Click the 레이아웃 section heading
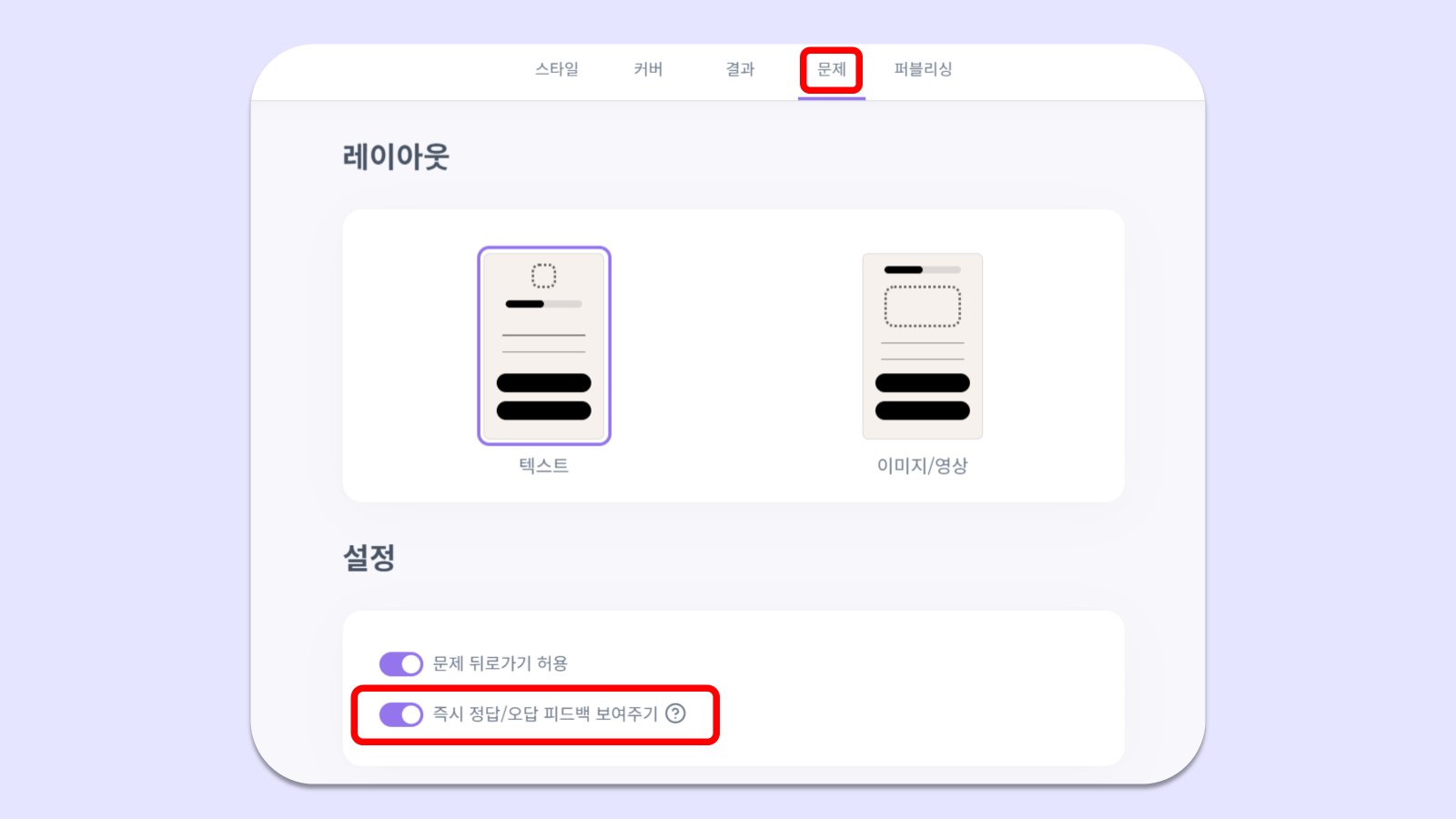This screenshot has width=1456, height=819. (396, 157)
